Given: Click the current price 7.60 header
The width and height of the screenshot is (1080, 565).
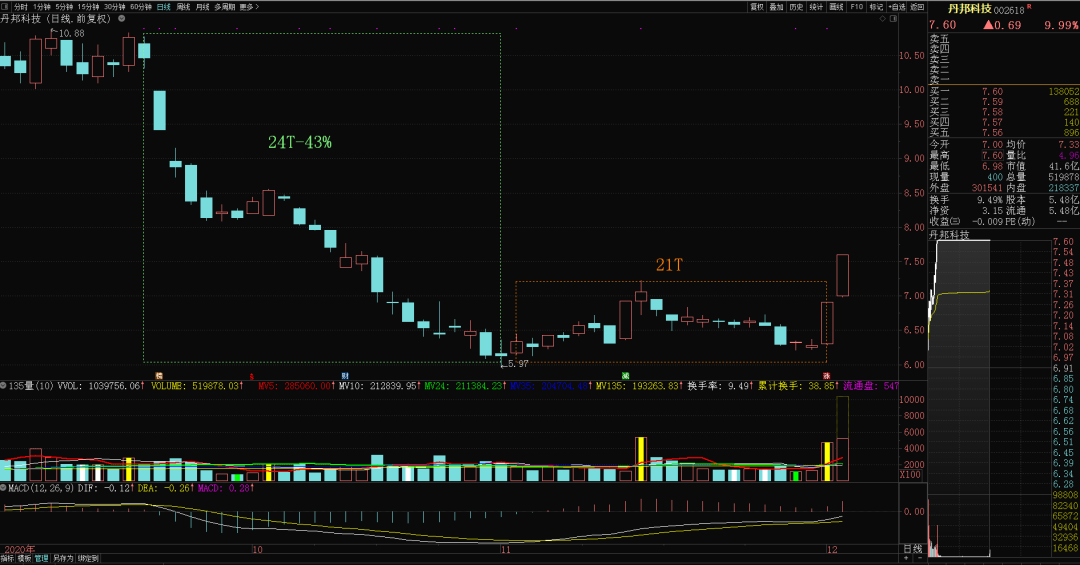Looking at the screenshot, I should [942, 25].
